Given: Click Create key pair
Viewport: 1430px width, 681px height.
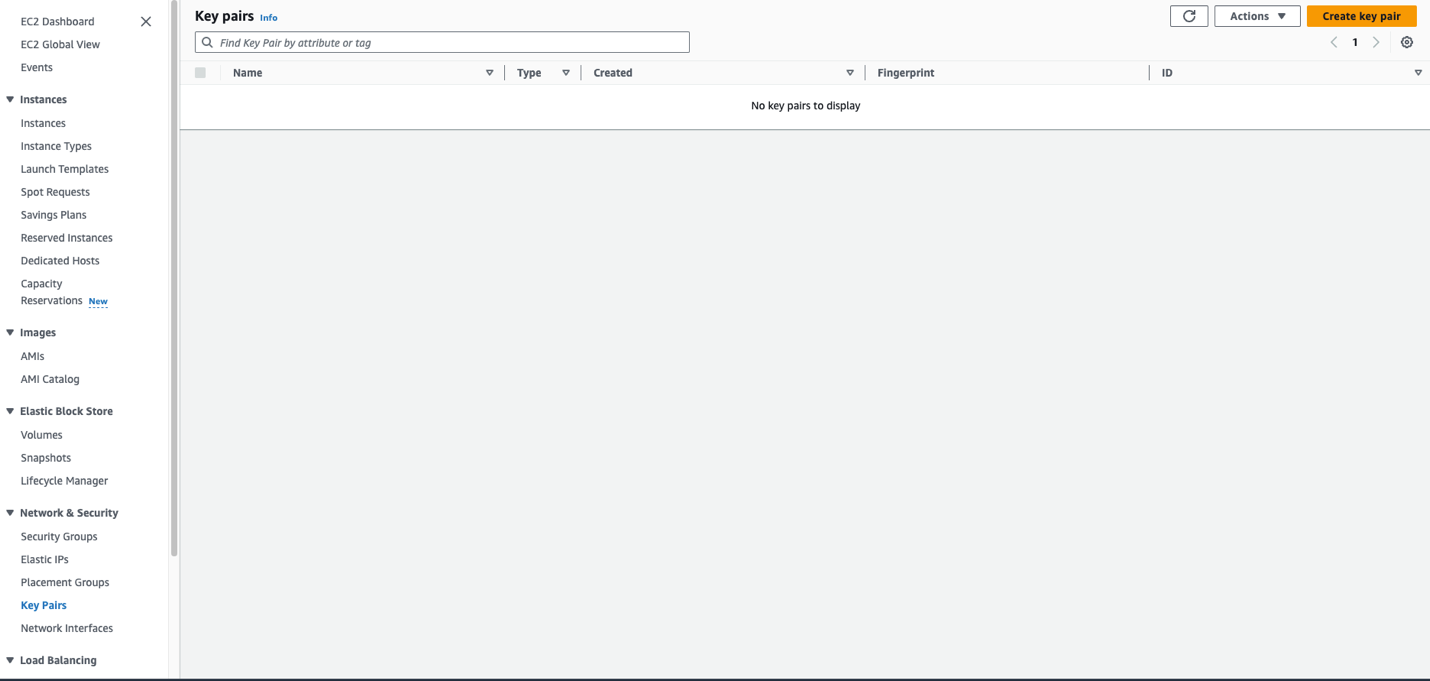Looking at the screenshot, I should [x=1361, y=16].
